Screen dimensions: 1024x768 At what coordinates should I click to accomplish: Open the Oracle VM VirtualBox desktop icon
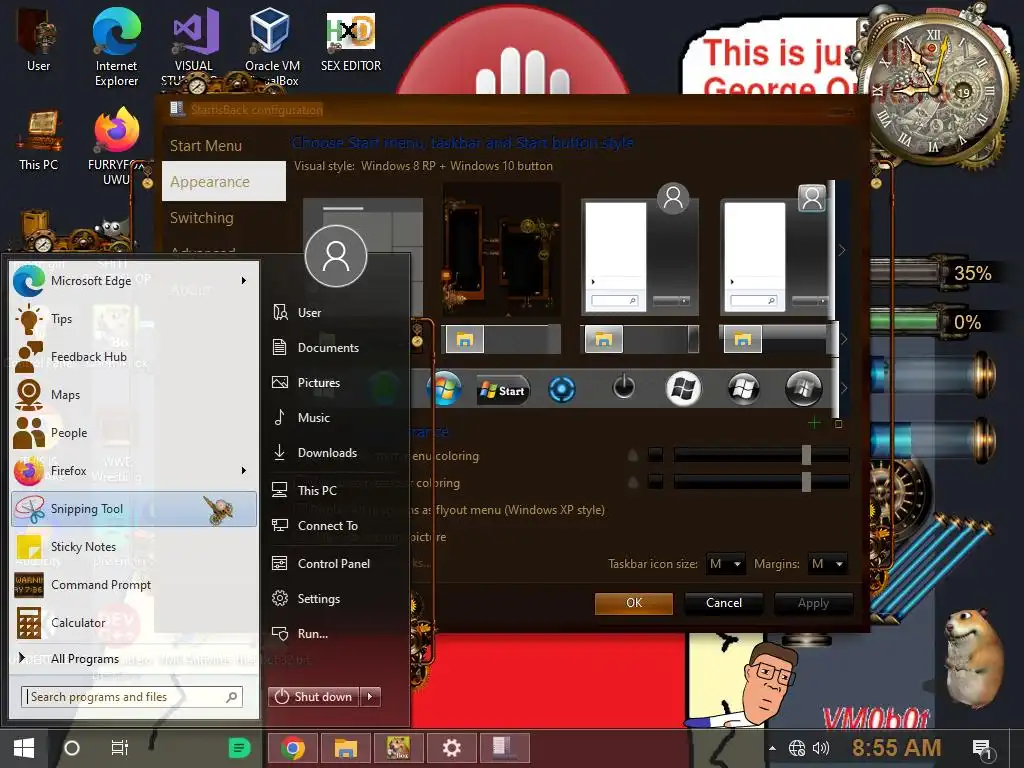coord(272,47)
